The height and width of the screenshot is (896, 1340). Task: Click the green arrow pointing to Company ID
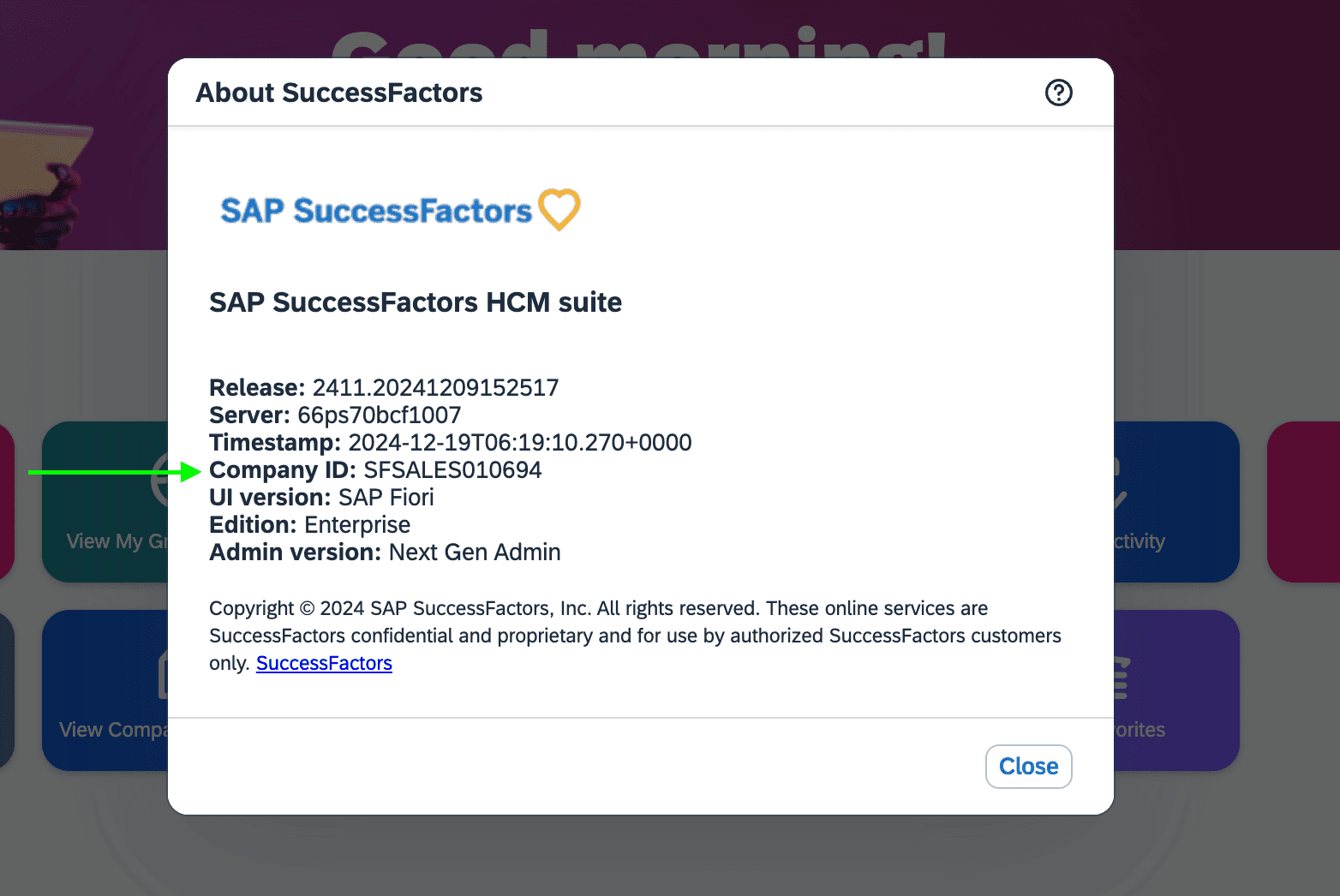(x=115, y=472)
